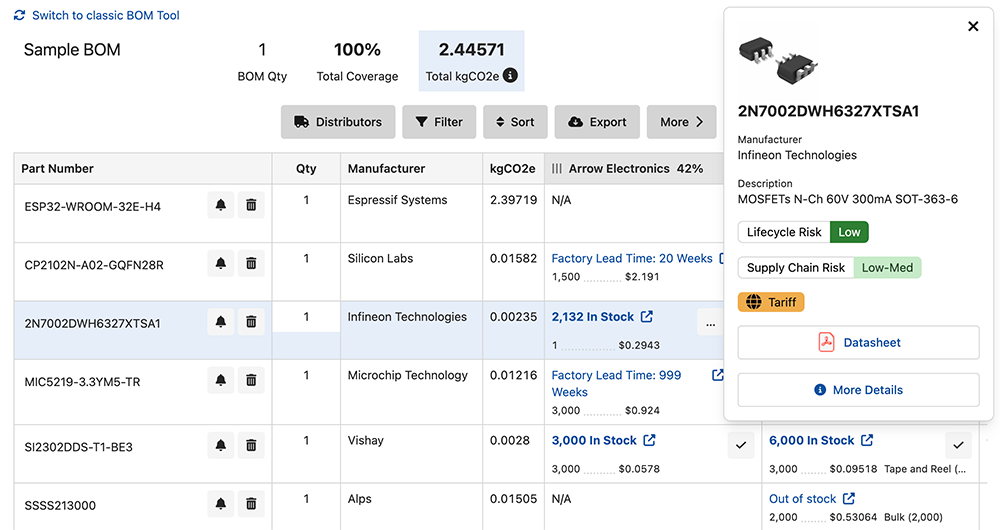1000x530 pixels.
Task: Open the Out of stock link for SSSS213000
Action: pos(802,499)
